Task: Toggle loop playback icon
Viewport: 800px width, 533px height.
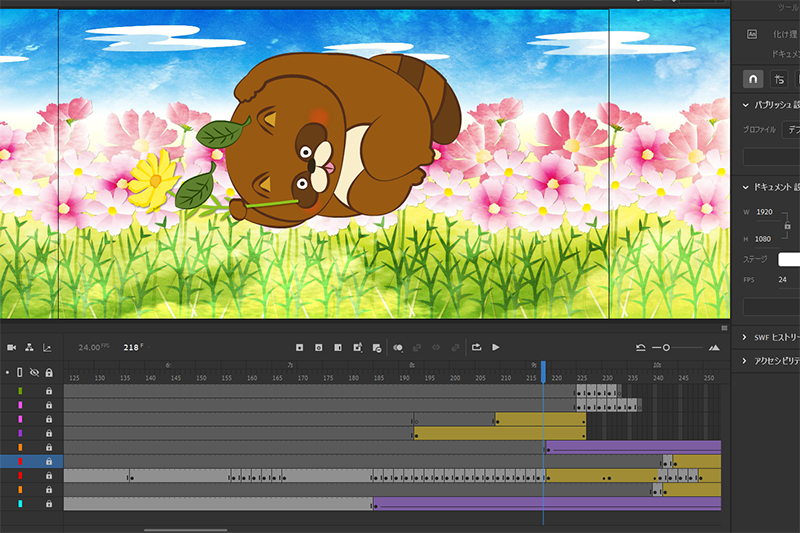Action: tap(477, 347)
